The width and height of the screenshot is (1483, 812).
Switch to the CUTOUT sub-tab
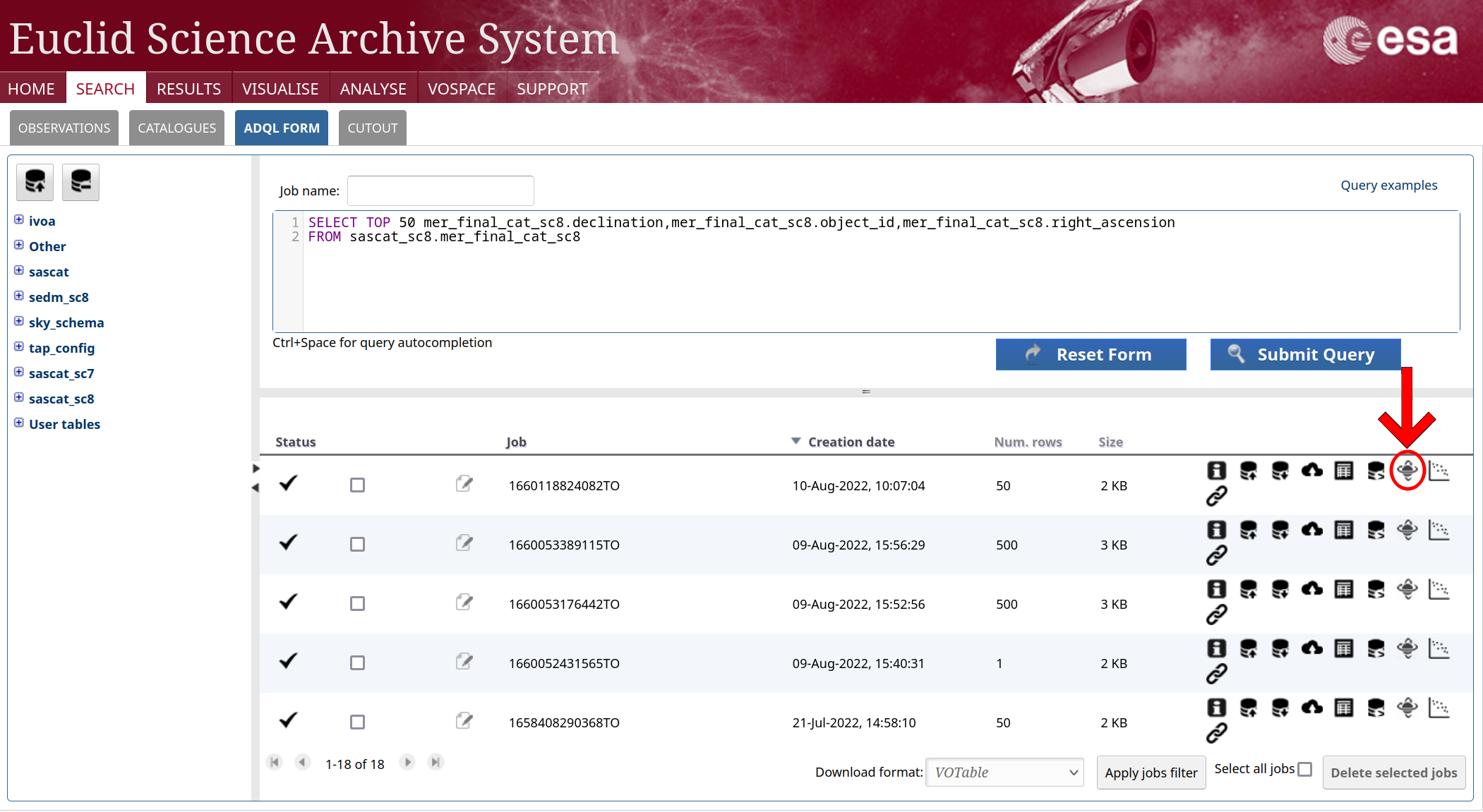tap(373, 128)
